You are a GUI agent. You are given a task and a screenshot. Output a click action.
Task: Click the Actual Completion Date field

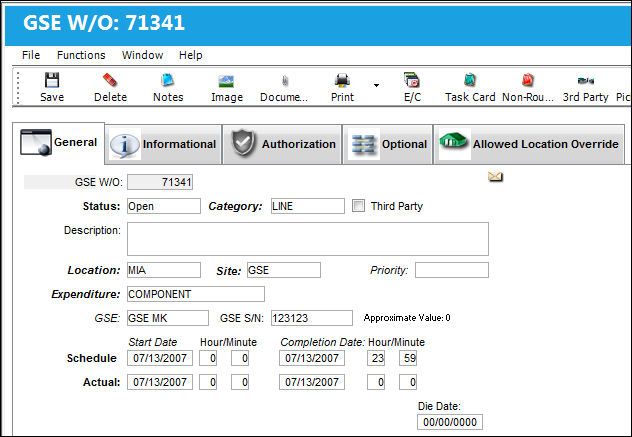[x=312, y=382]
